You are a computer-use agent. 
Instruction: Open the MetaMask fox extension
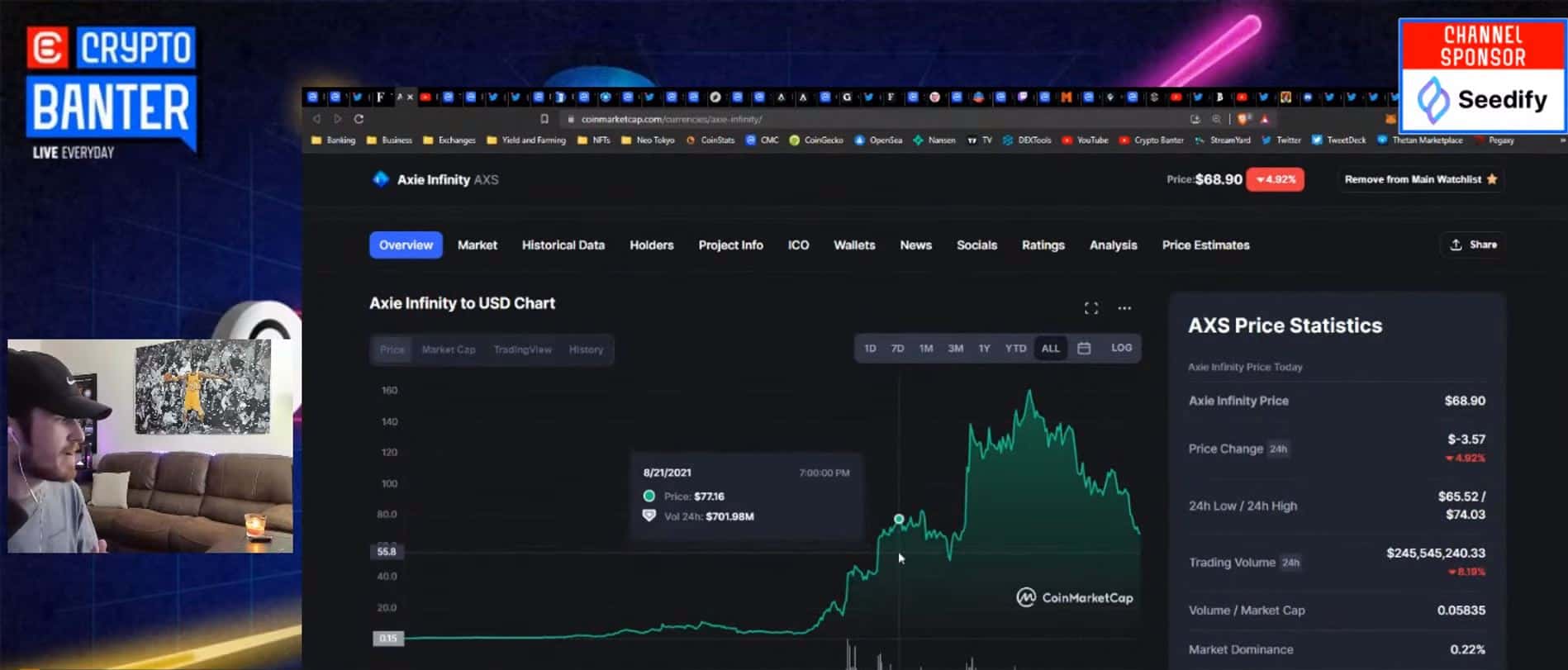[x=1390, y=119]
